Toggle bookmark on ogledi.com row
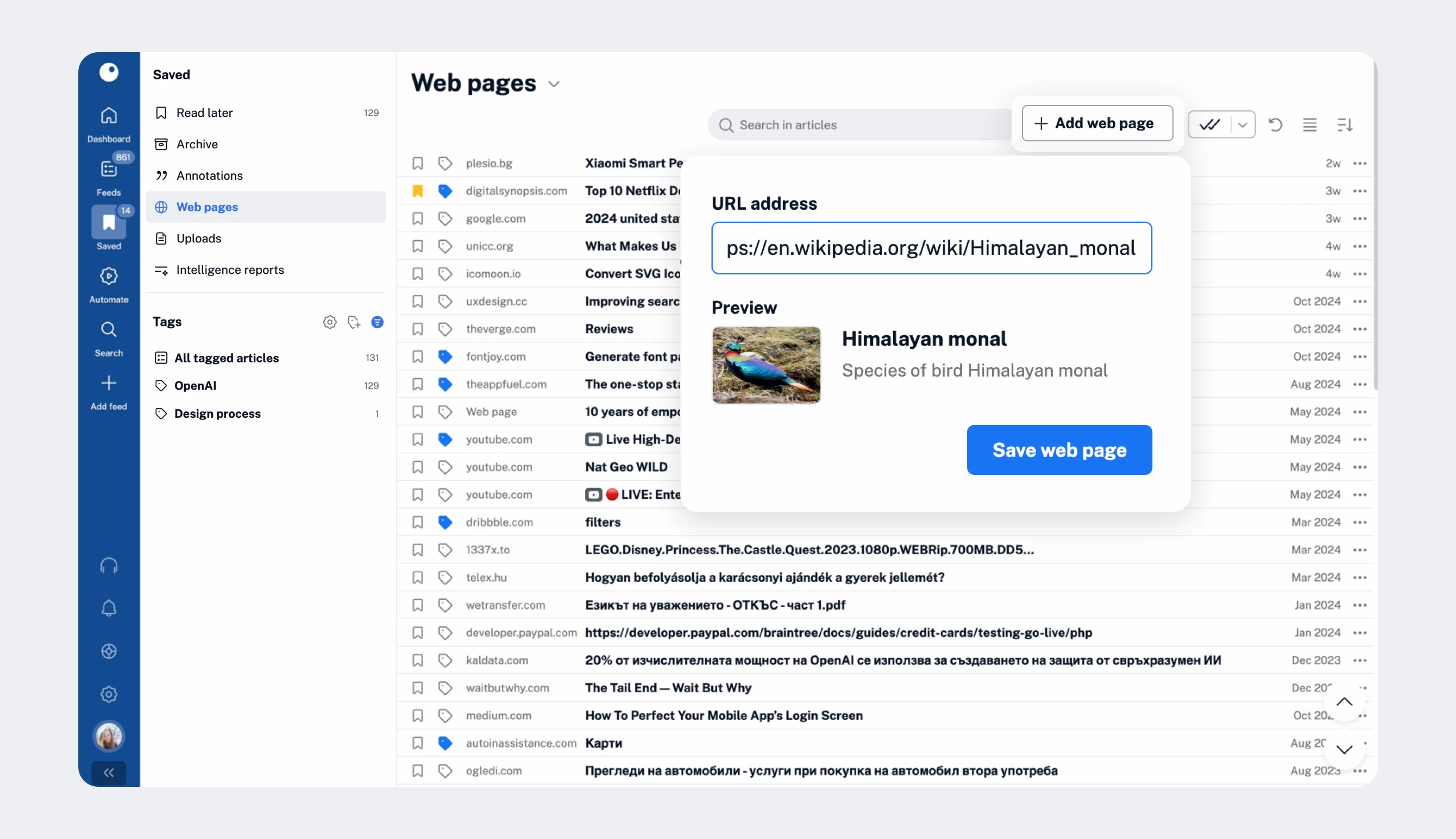 pos(418,771)
